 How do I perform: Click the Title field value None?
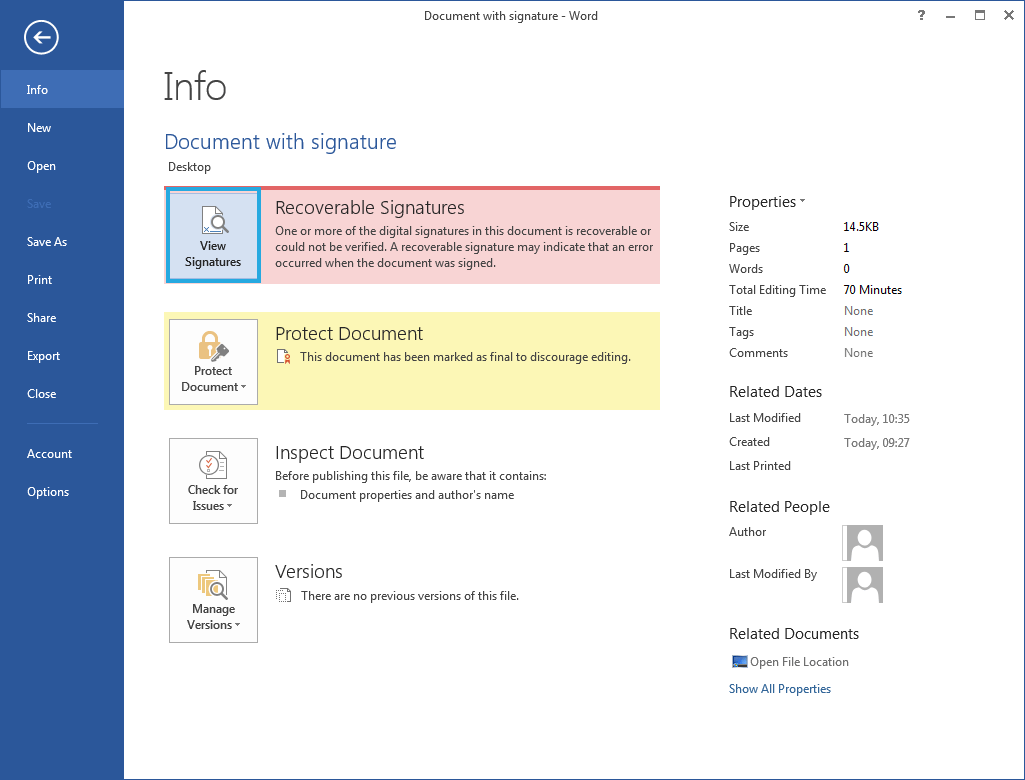coord(858,311)
